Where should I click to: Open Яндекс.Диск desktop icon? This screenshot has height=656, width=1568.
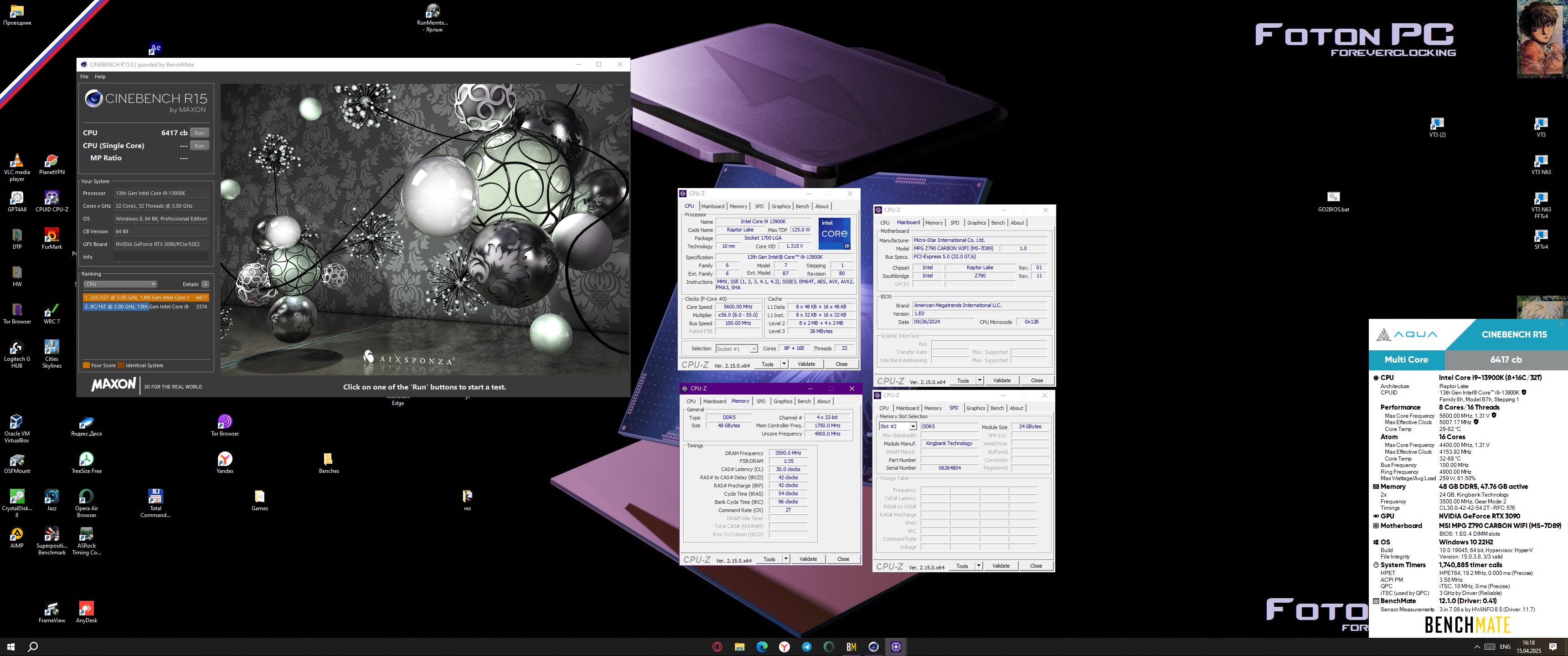pos(87,426)
